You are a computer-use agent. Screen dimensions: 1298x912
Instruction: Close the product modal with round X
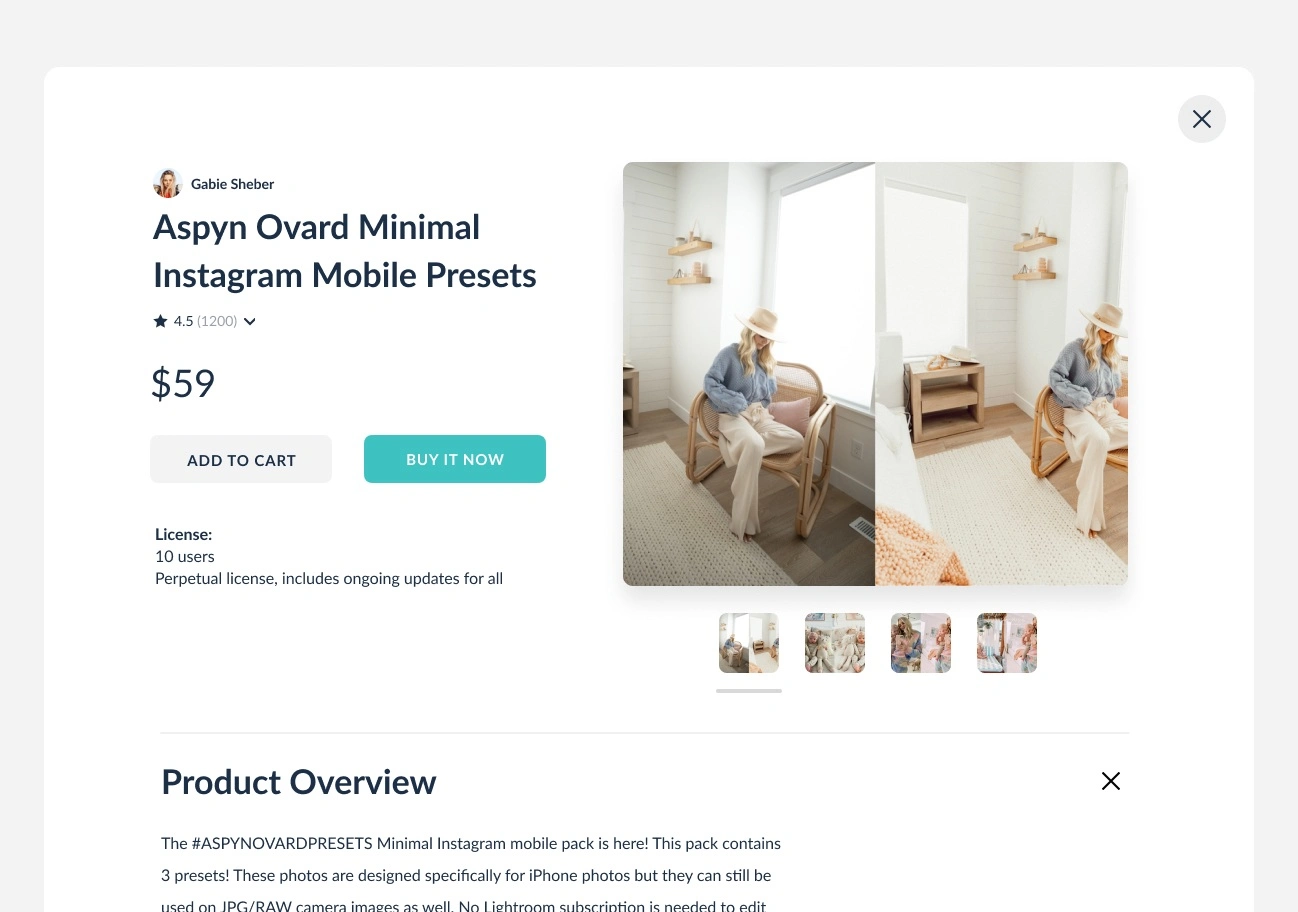tap(1201, 119)
